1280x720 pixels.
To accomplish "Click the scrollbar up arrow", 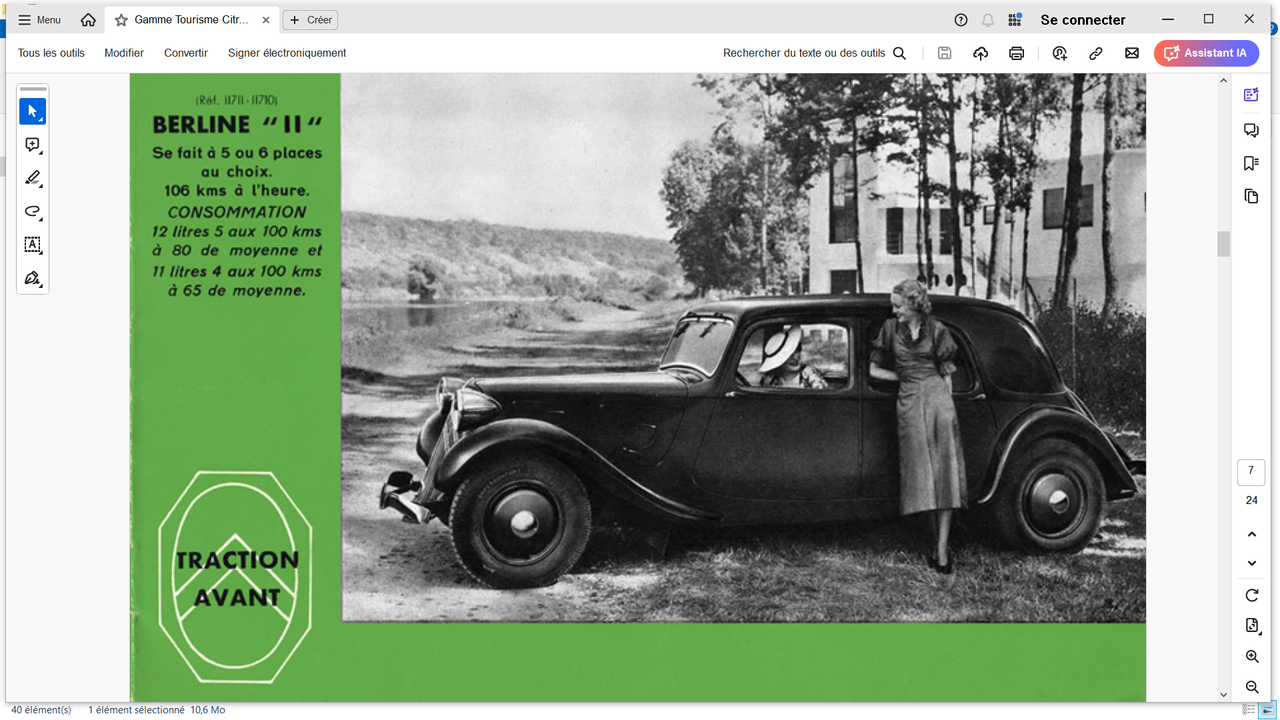I will (1223, 81).
